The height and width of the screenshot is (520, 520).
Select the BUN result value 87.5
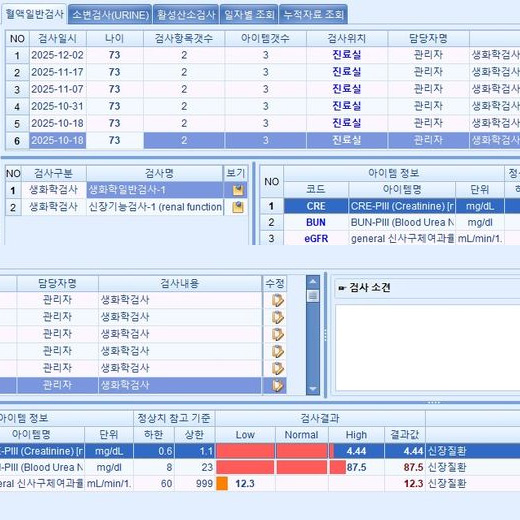pyautogui.click(x=405, y=467)
